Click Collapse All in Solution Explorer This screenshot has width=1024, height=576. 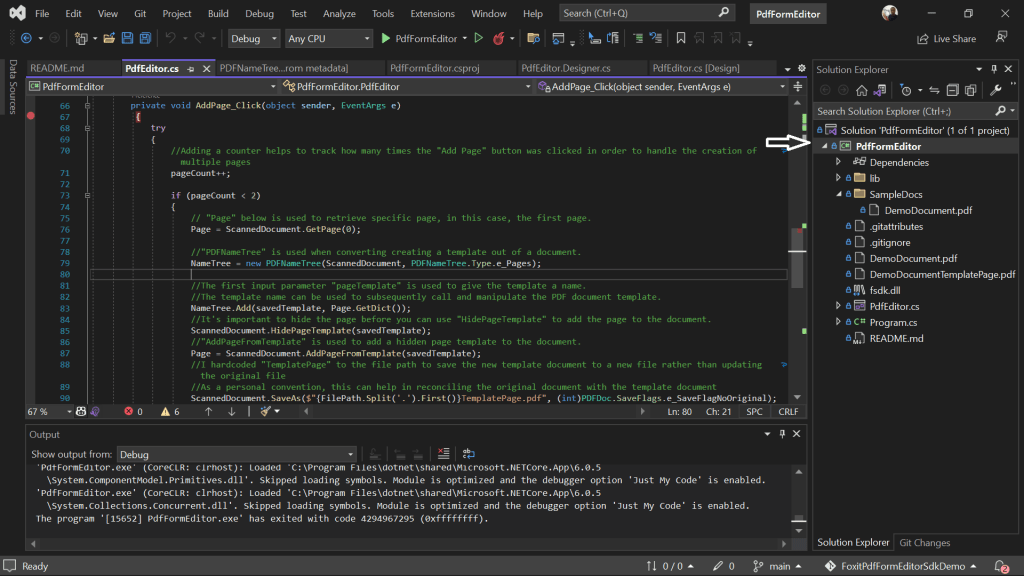tap(952, 90)
